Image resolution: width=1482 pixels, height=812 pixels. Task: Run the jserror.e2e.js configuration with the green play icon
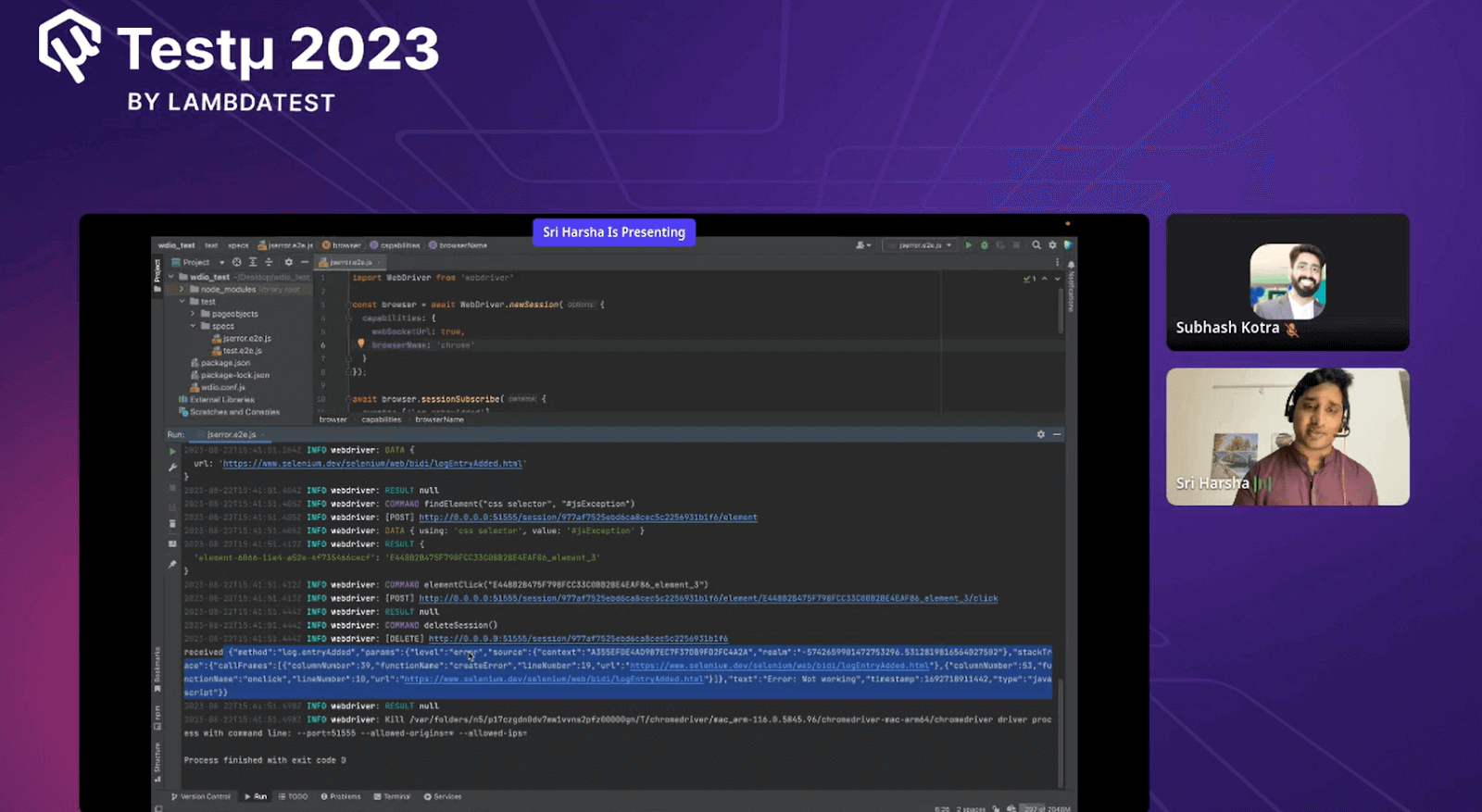(969, 245)
